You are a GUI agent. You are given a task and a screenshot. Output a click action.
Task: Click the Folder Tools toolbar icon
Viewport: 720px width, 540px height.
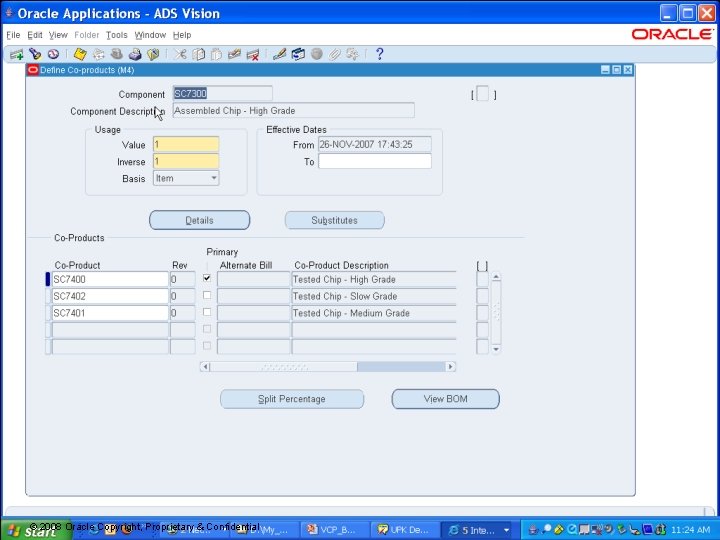pos(353,55)
